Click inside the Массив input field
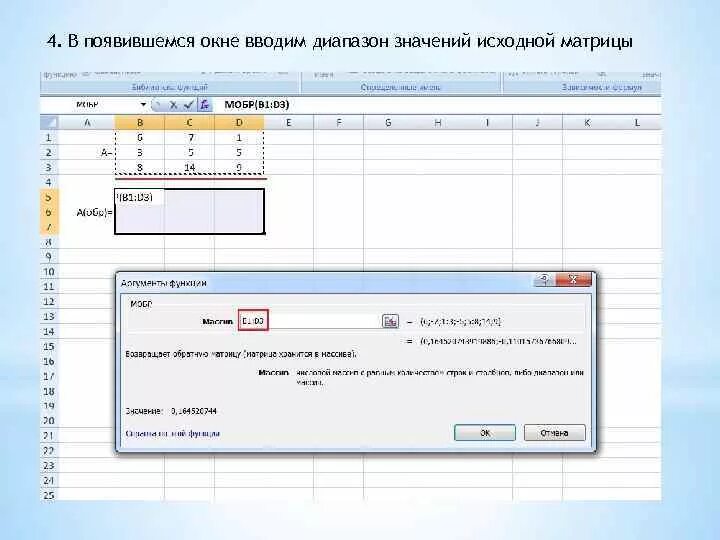This screenshot has width=720, height=540. coord(310,321)
